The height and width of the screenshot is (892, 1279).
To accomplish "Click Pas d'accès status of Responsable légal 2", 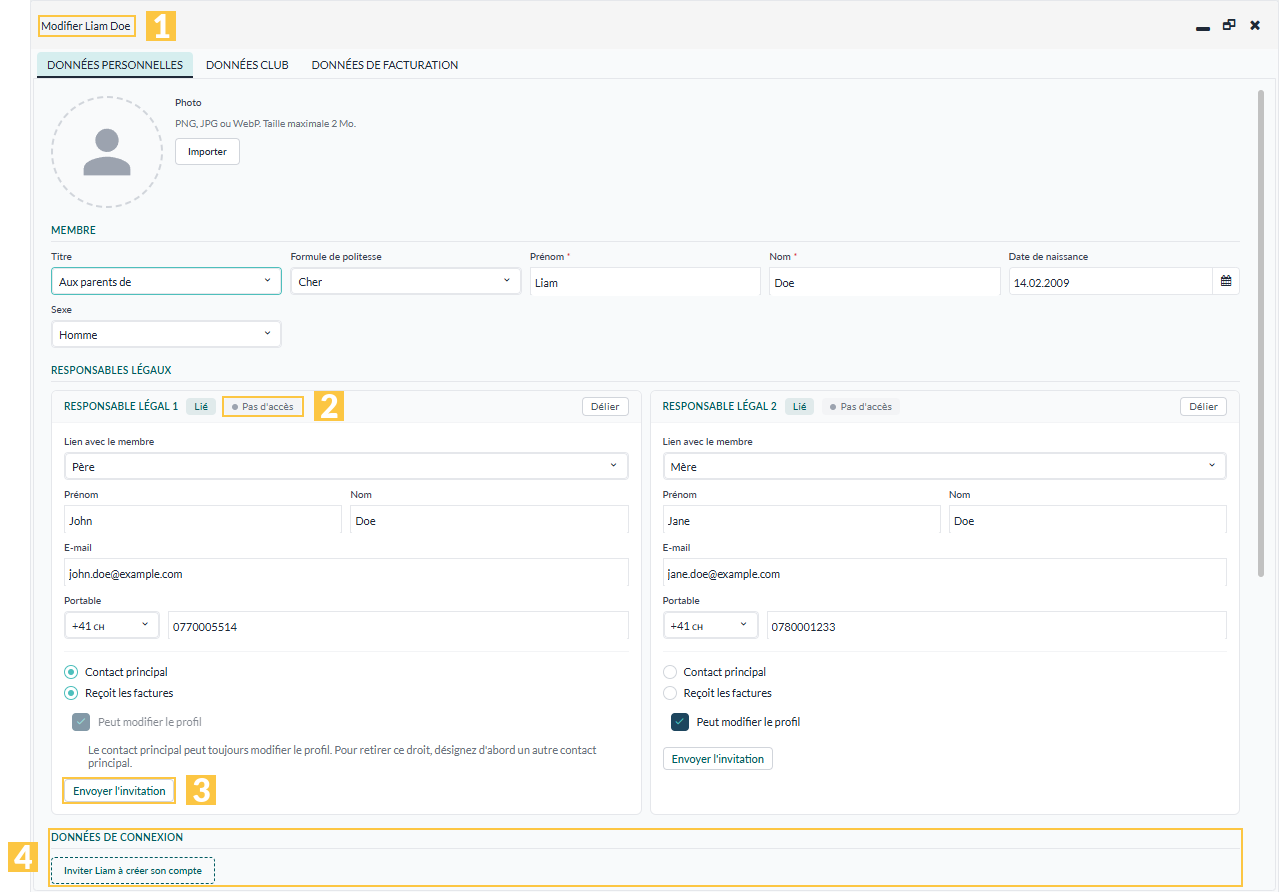I will point(861,407).
